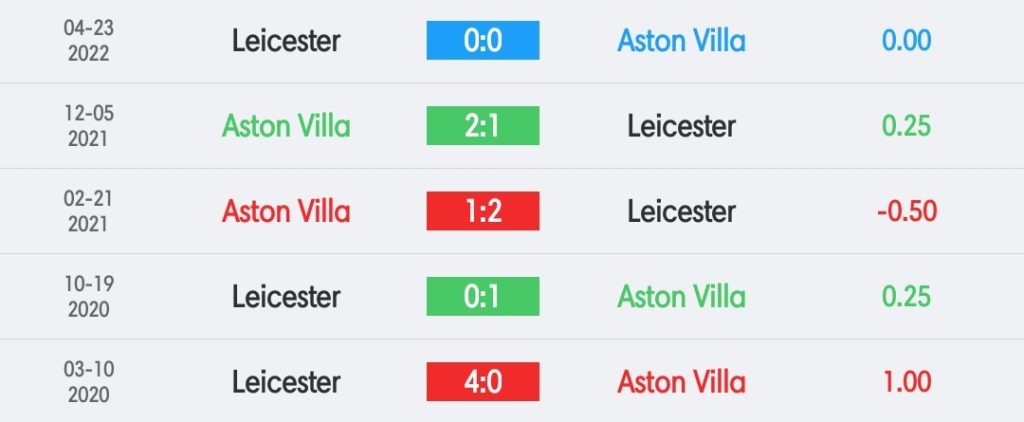Click the blue 0:0 score box
Image resolution: width=1024 pixels, height=422 pixels.
point(483,41)
